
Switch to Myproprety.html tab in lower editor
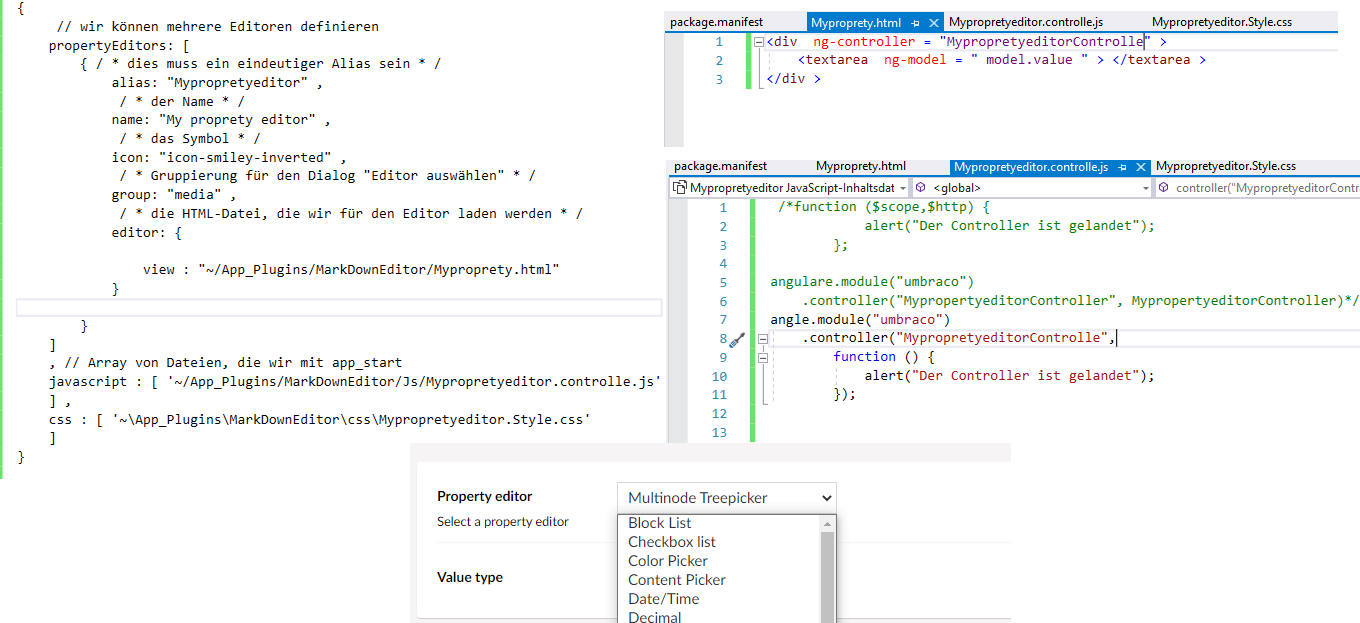click(x=861, y=166)
